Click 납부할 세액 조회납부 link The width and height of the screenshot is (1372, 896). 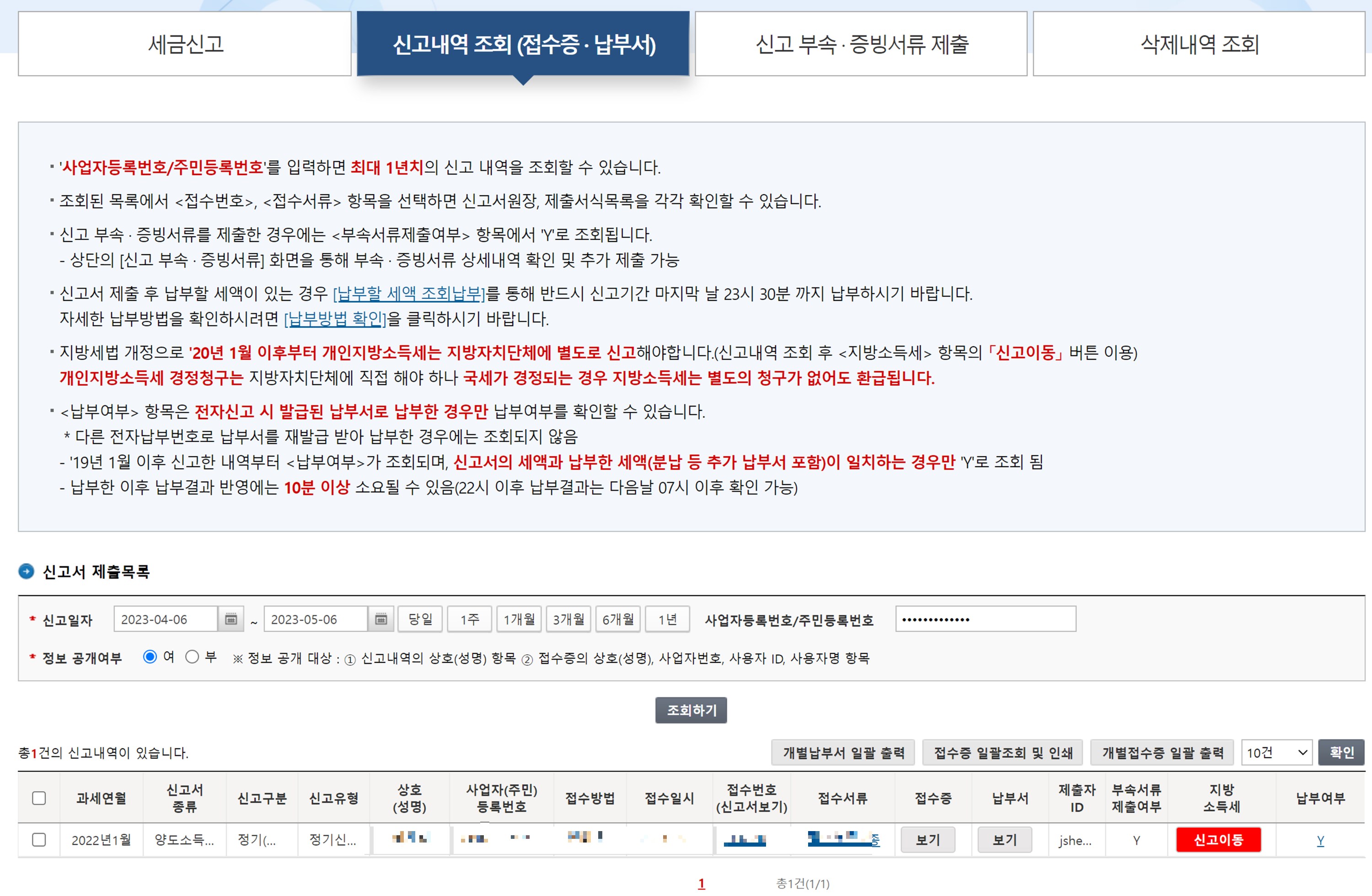pos(409,294)
